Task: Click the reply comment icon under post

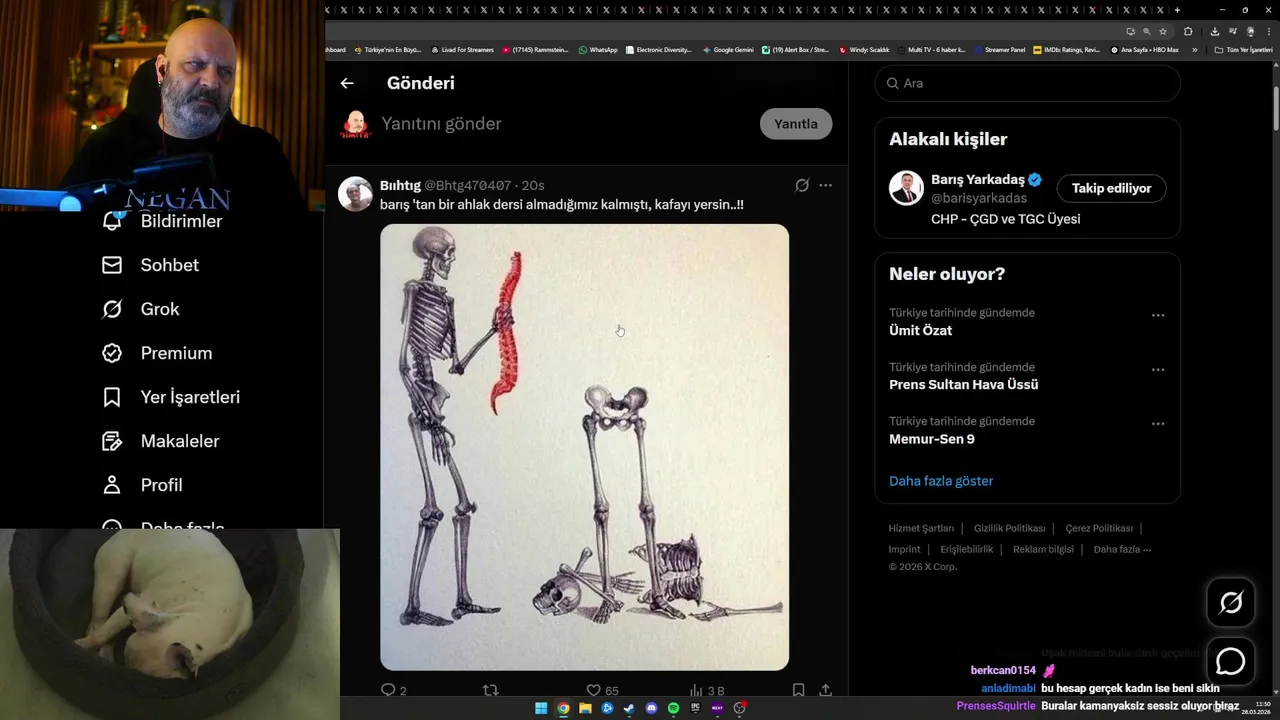Action: 389,690
